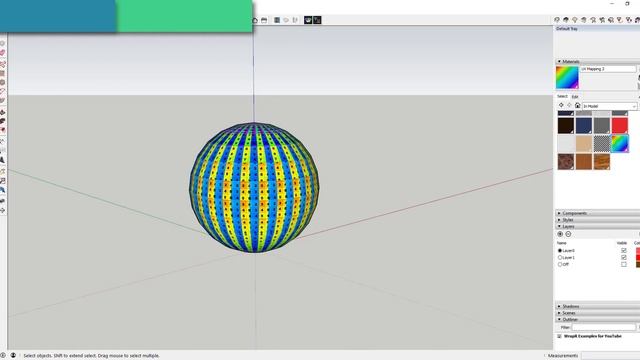Switch to the Iso view (house icon)
Image resolution: width=640 pixels, height=360 pixels.
255,20
